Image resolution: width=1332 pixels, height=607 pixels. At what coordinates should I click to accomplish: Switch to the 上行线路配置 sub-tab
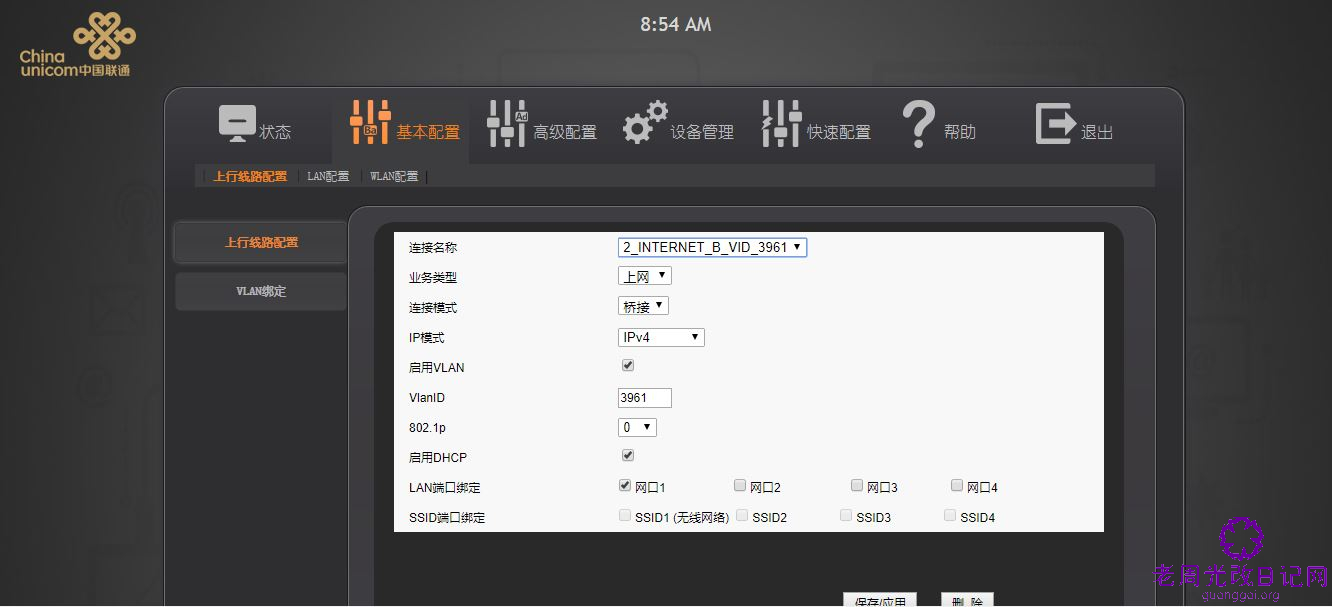250,176
